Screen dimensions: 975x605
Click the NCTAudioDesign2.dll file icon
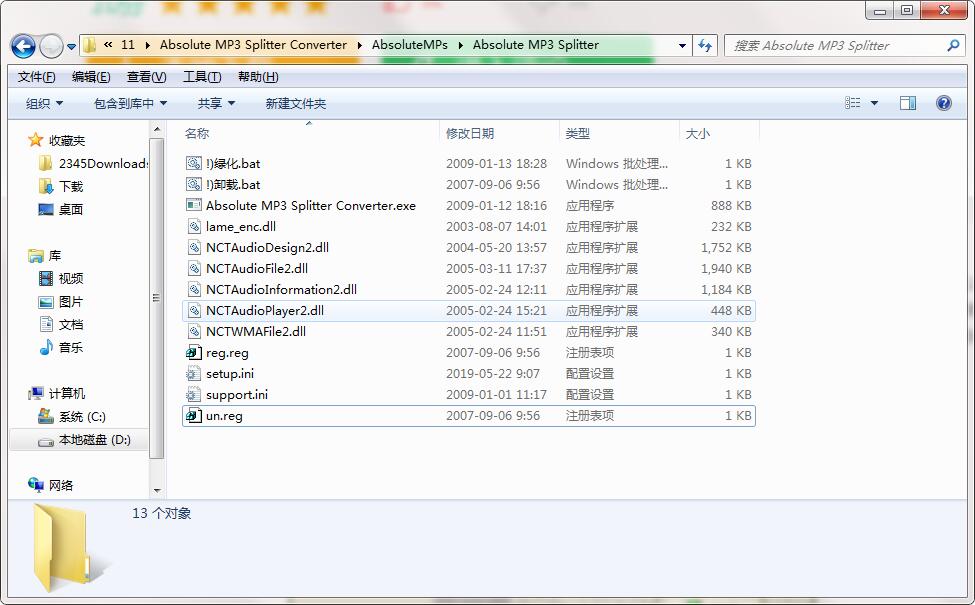point(194,247)
